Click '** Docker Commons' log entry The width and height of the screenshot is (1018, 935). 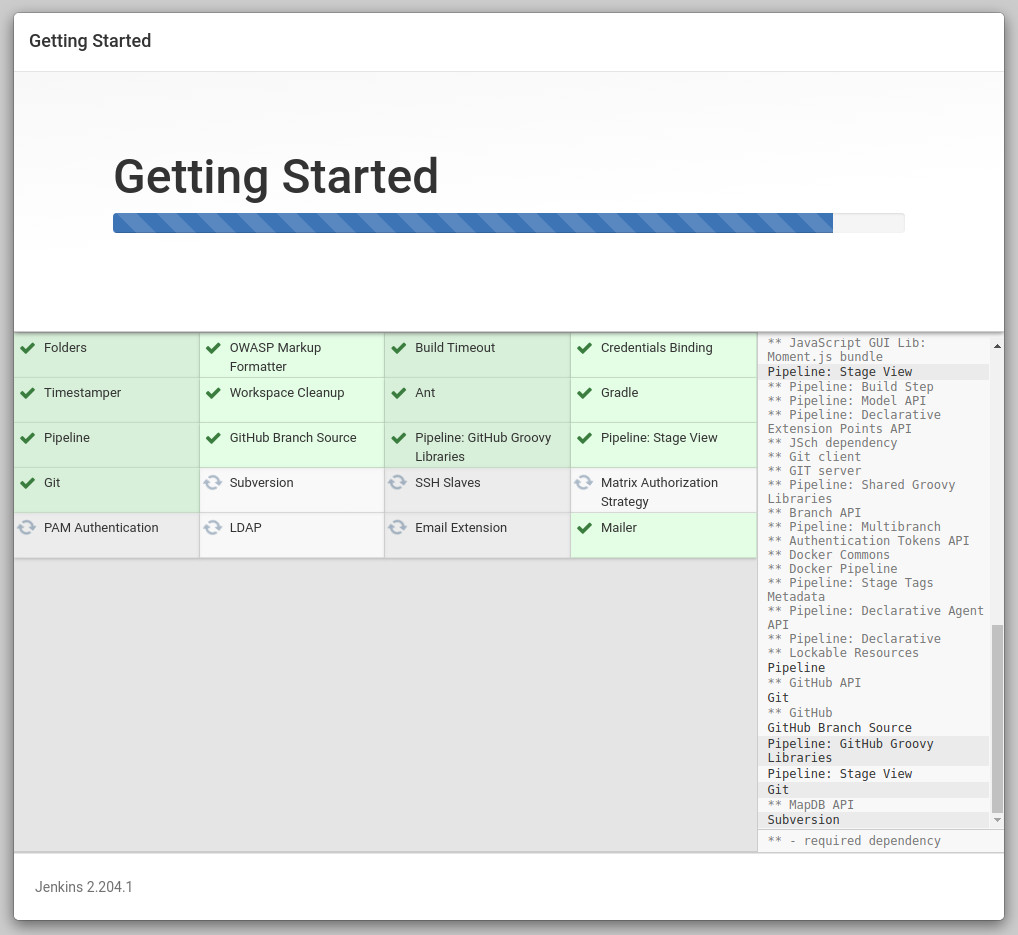point(828,555)
